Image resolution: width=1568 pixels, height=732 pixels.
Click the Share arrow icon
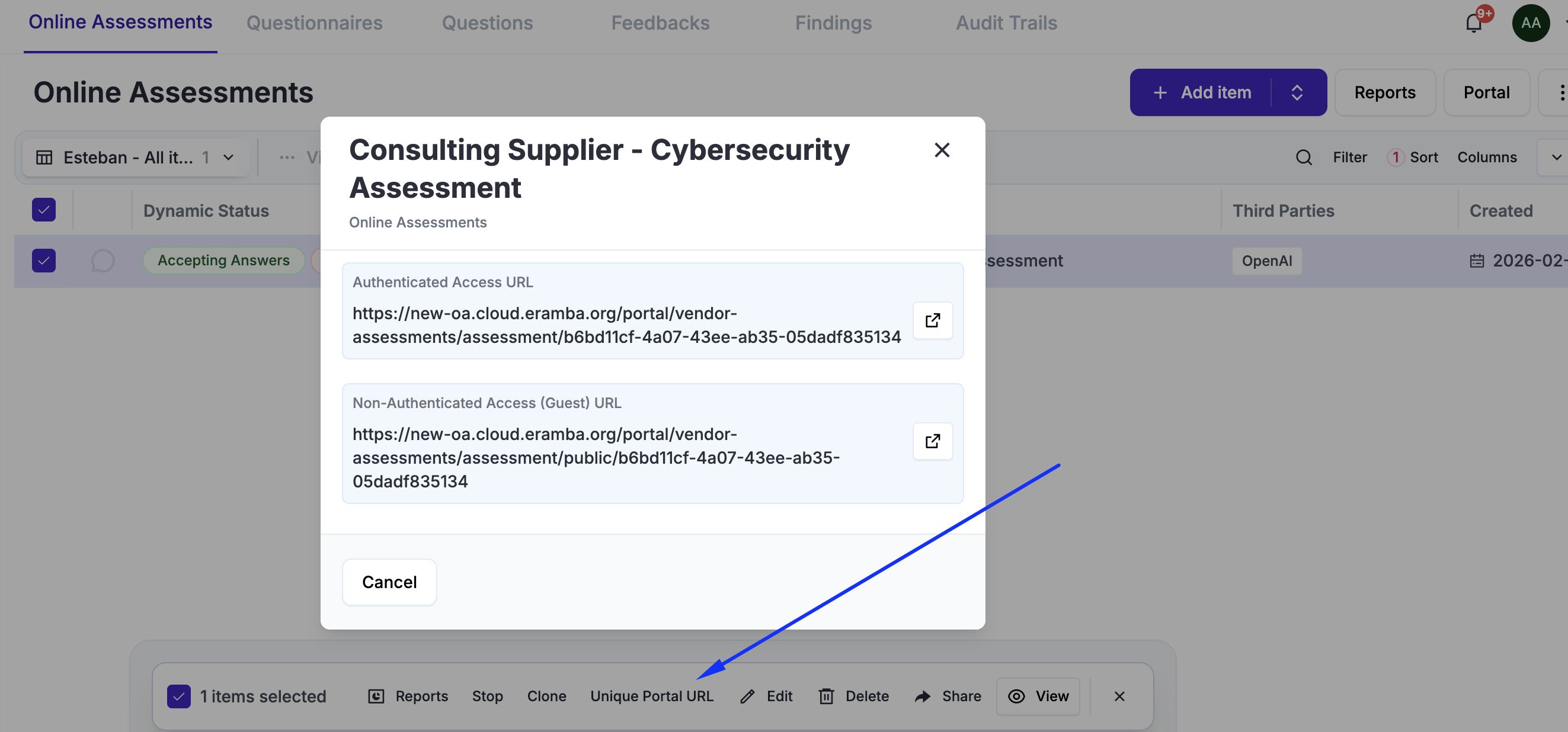pos(923,696)
